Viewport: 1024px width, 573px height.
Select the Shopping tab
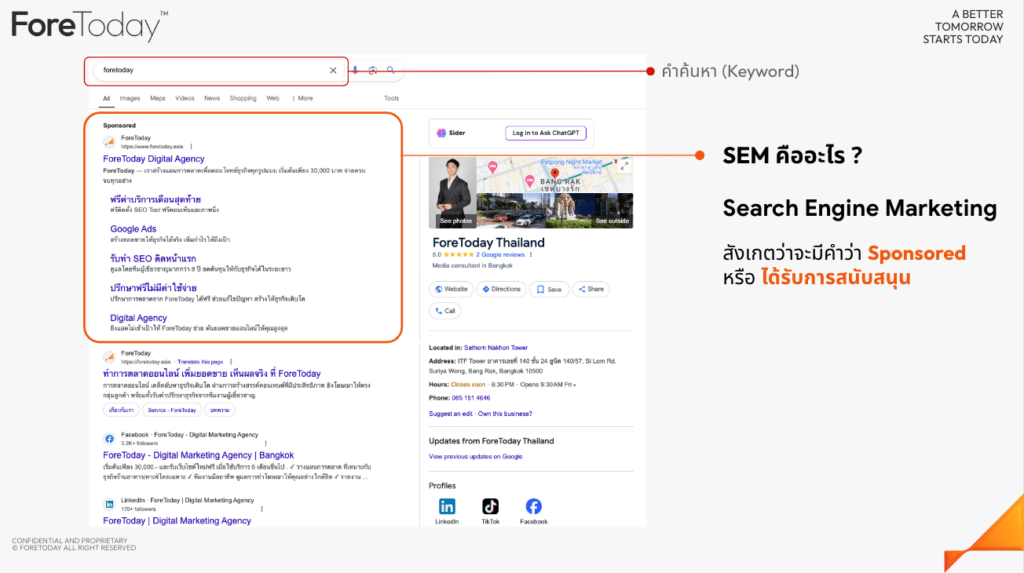243,98
